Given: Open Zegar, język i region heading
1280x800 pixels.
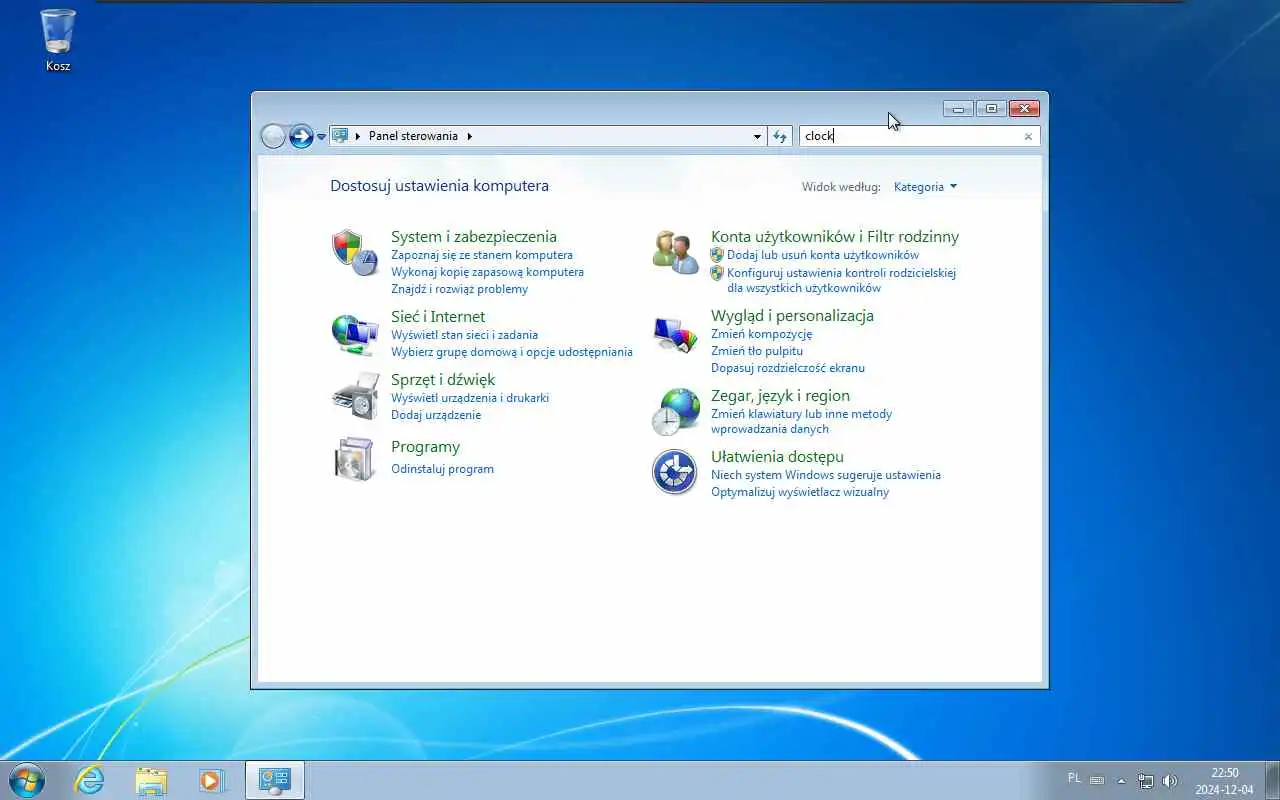Looking at the screenshot, I should (780, 396).
